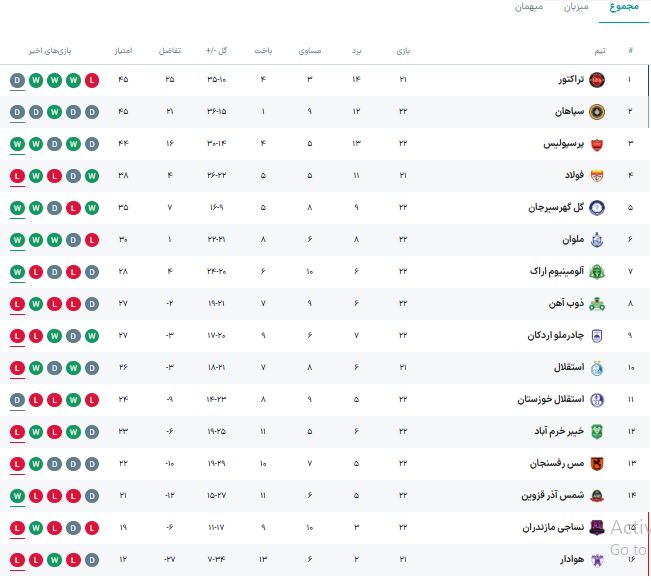Click the Persepolis (پرسپولیس) club crest
Viewport: 651px width, 583px height.
click(597, 144)
